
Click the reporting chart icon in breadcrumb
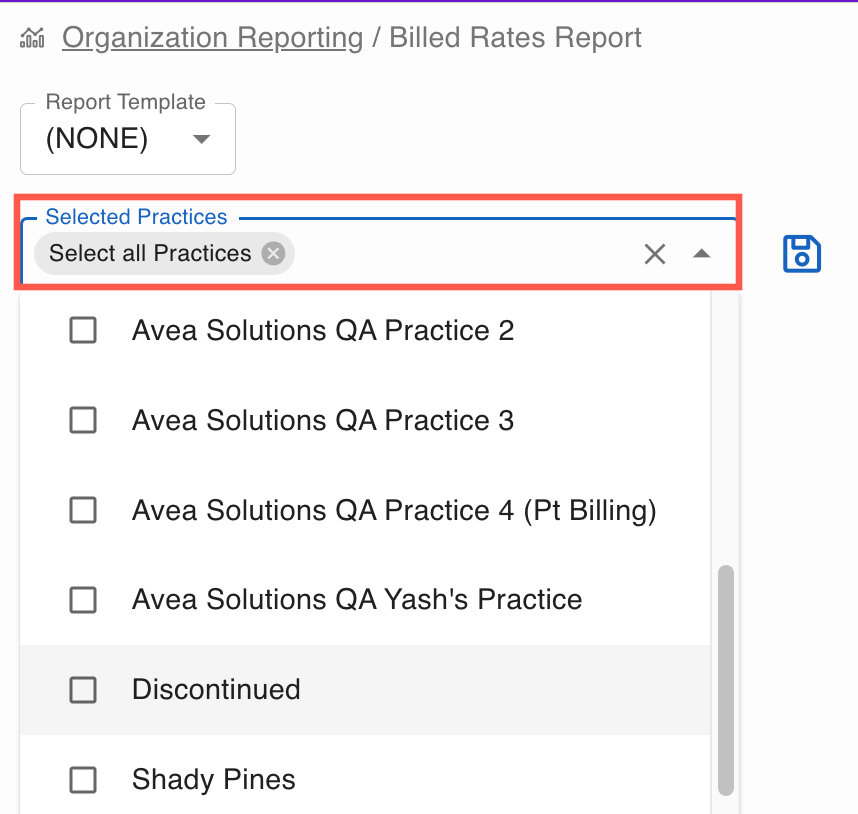click(33, 39)
